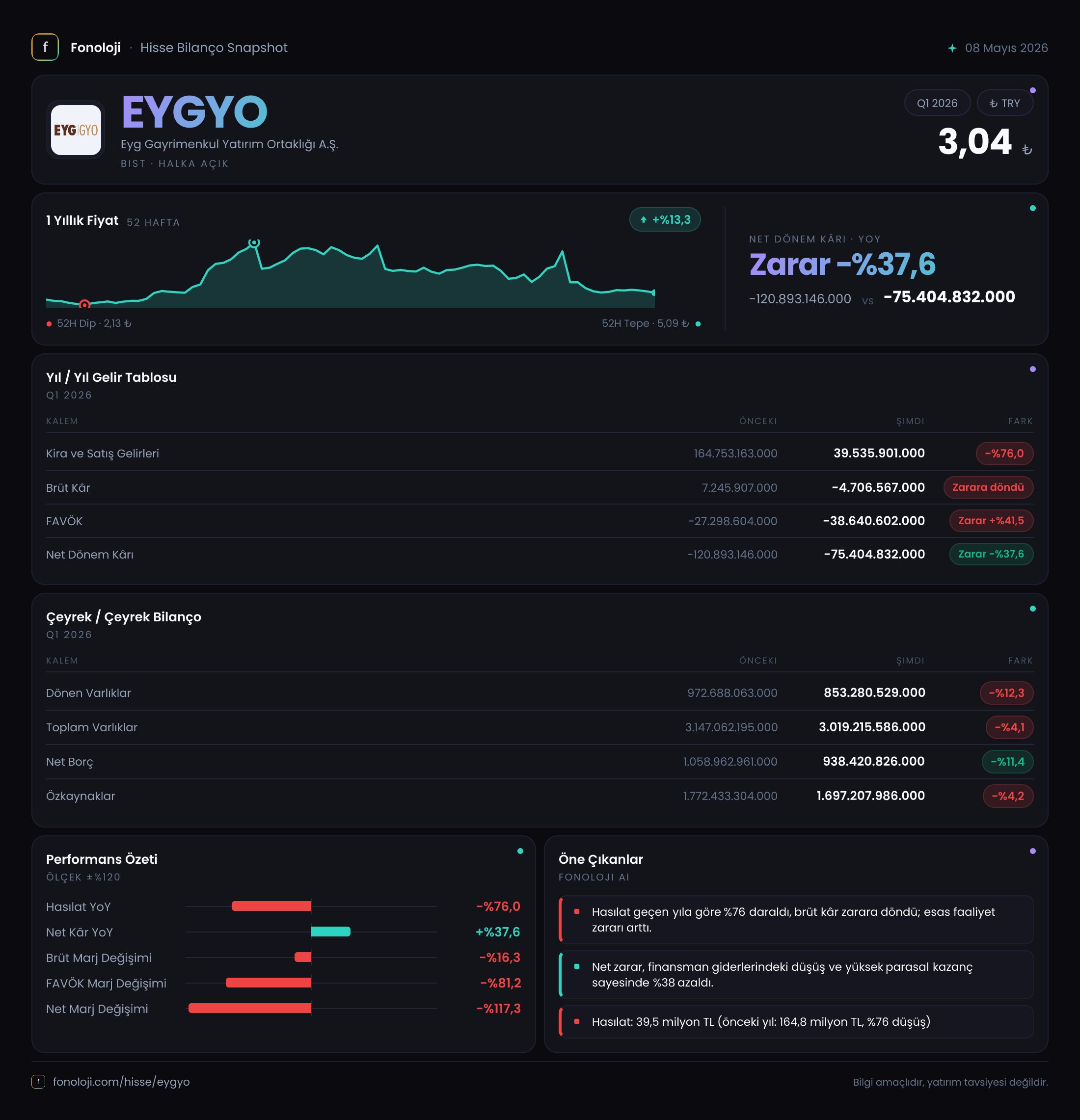Click the value 3.019.215.586.000
This screenshot has height=1120, width=1080.
coord(872,727)
